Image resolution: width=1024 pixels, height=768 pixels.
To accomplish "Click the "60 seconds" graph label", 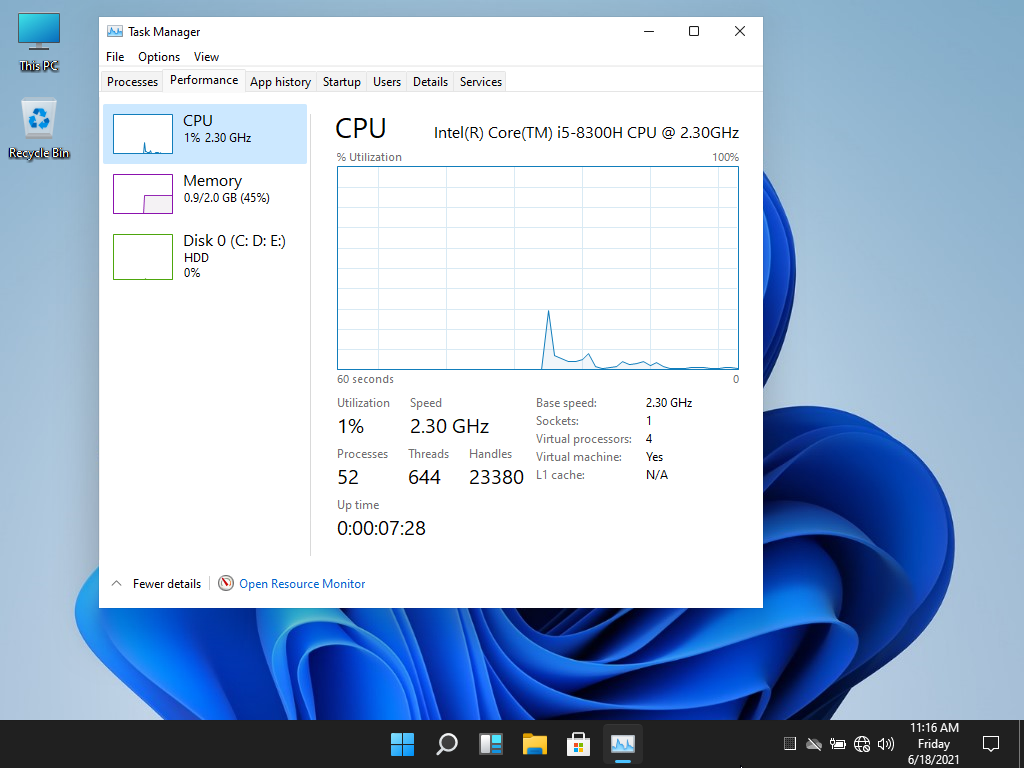I will pyautogui.click(x=365, y=379).
